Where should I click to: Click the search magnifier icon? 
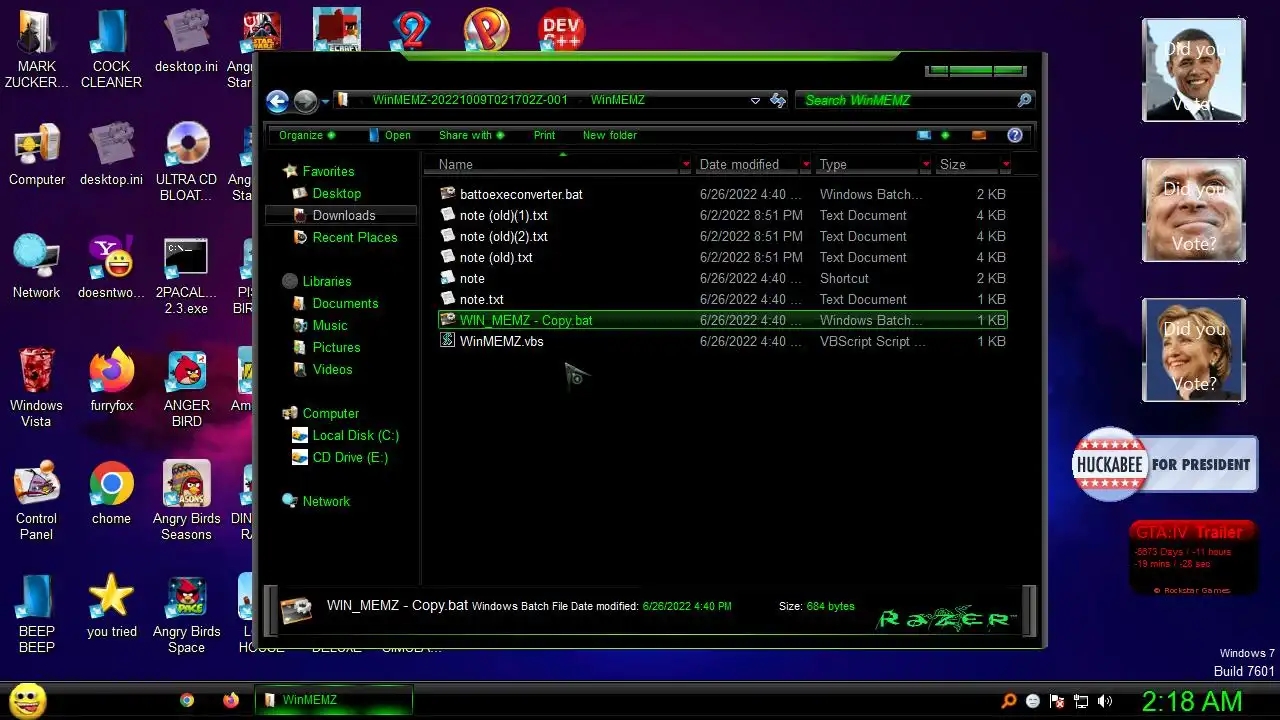pos(1024,100)
